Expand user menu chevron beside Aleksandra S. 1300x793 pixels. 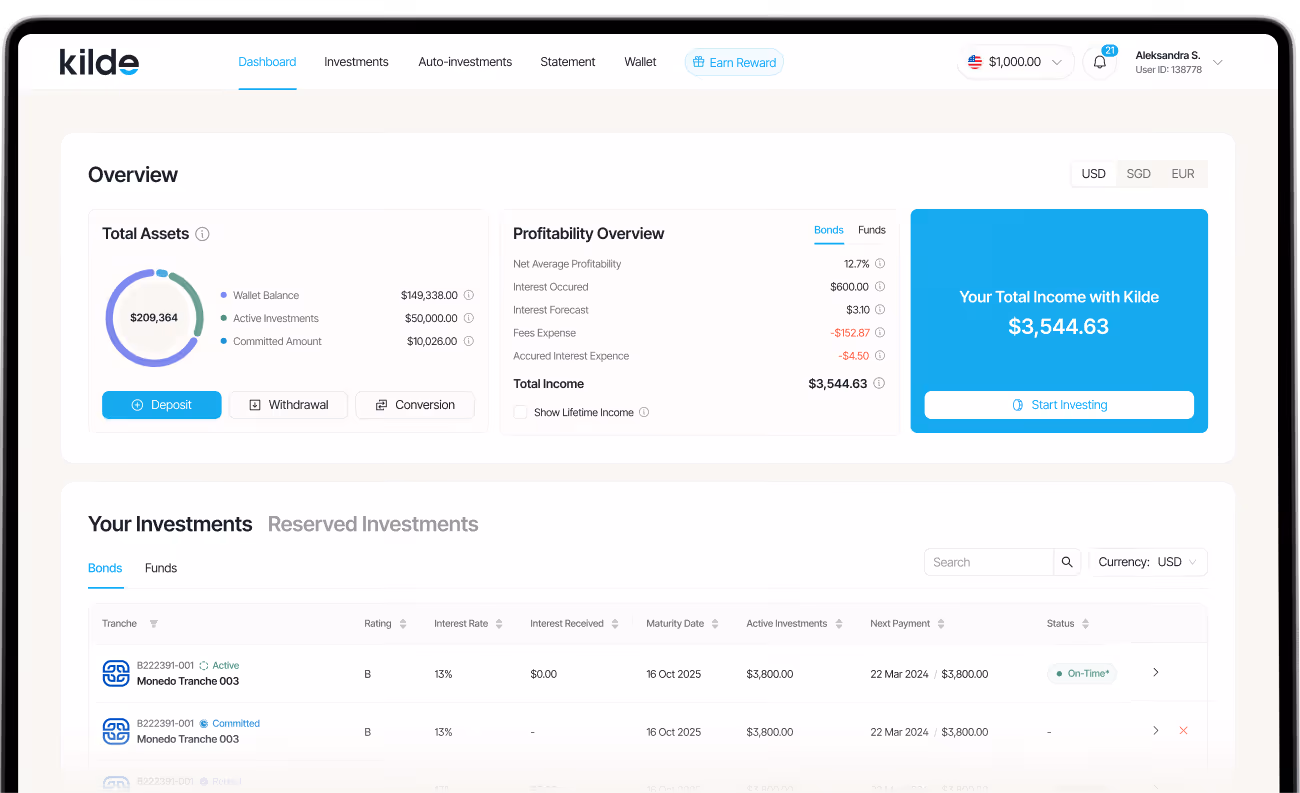1218,62
